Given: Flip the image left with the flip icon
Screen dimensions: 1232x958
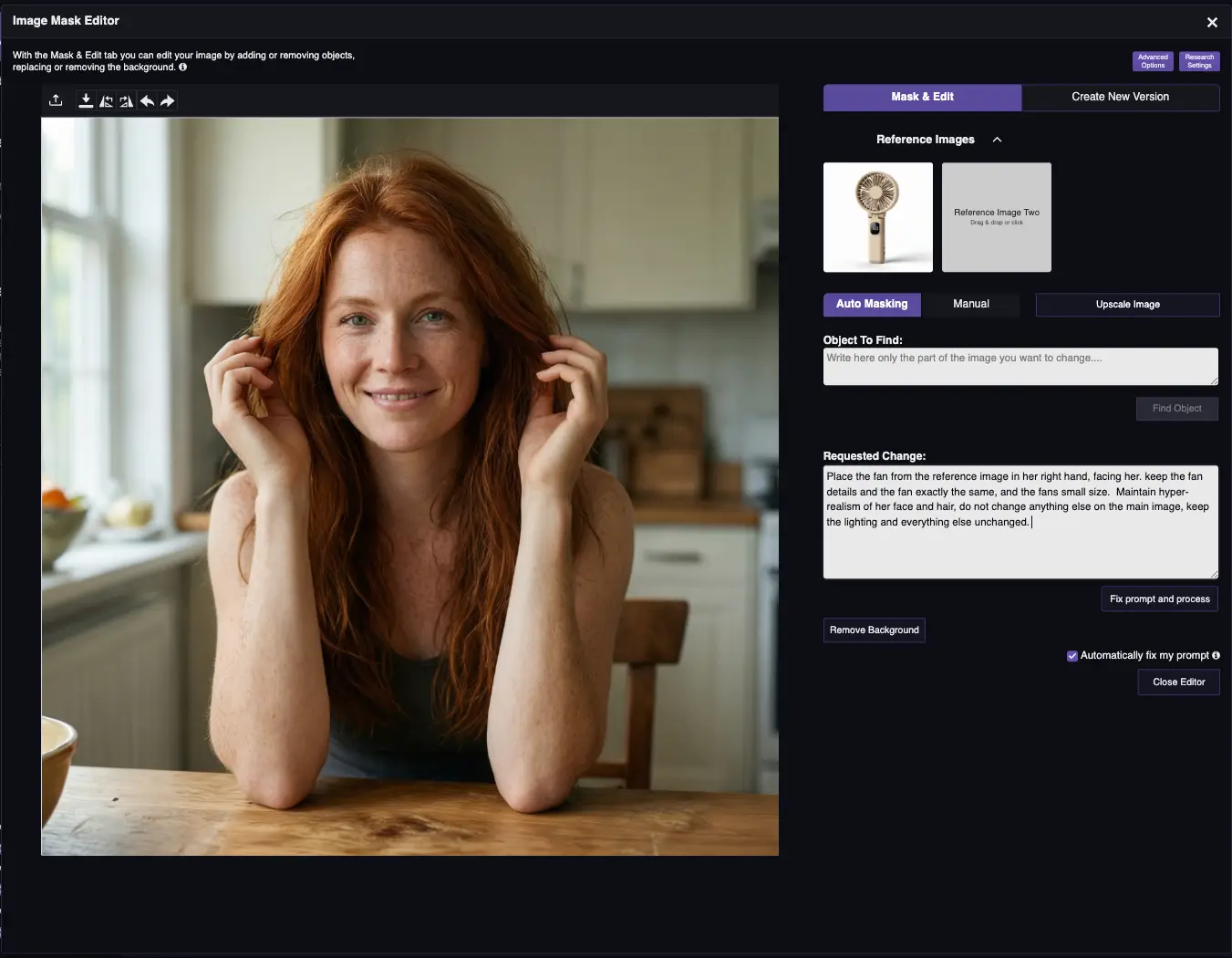Looking at the screenshot, I should (107, 101).
